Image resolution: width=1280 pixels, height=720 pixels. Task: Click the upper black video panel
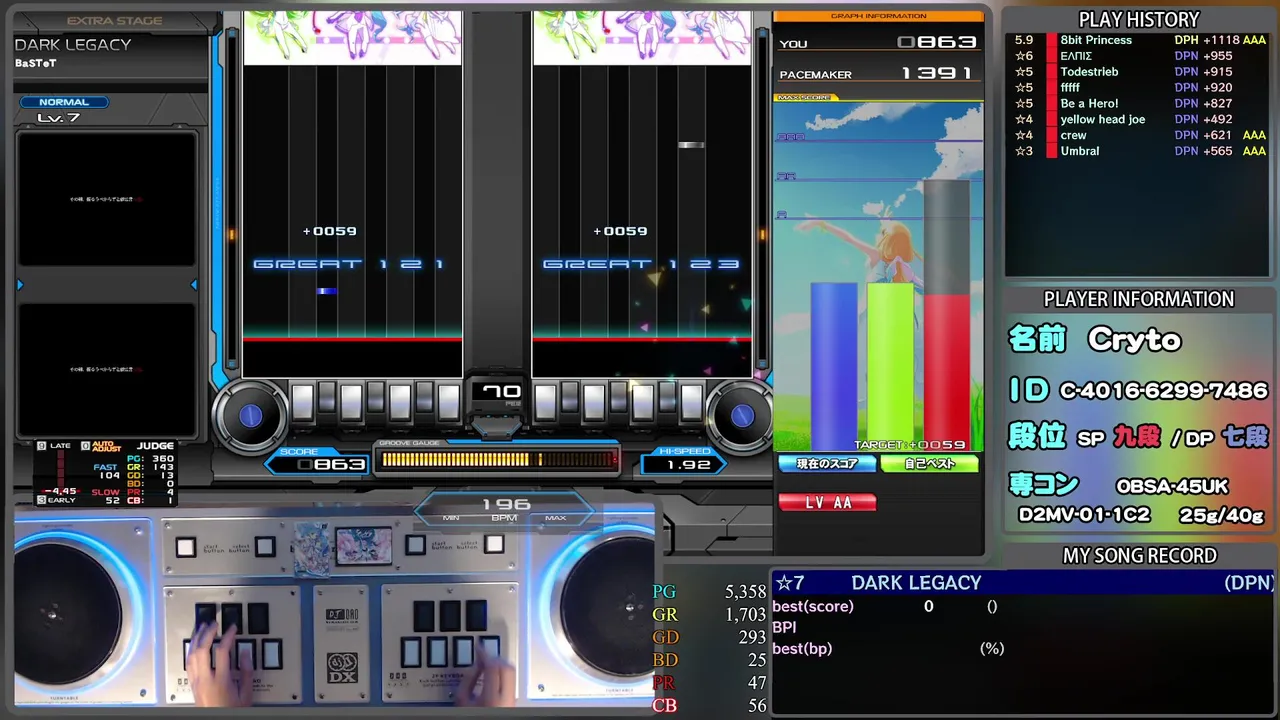(x=106, y=200)
